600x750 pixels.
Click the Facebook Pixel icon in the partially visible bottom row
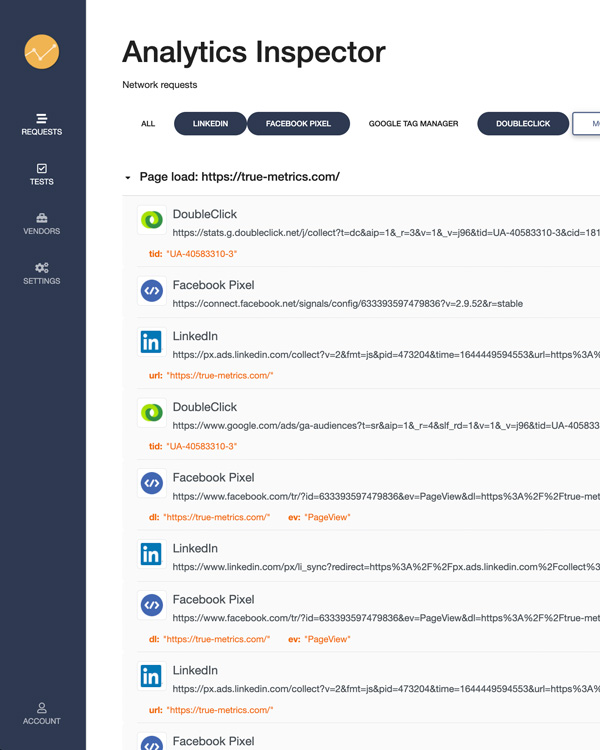coord(152,742)
